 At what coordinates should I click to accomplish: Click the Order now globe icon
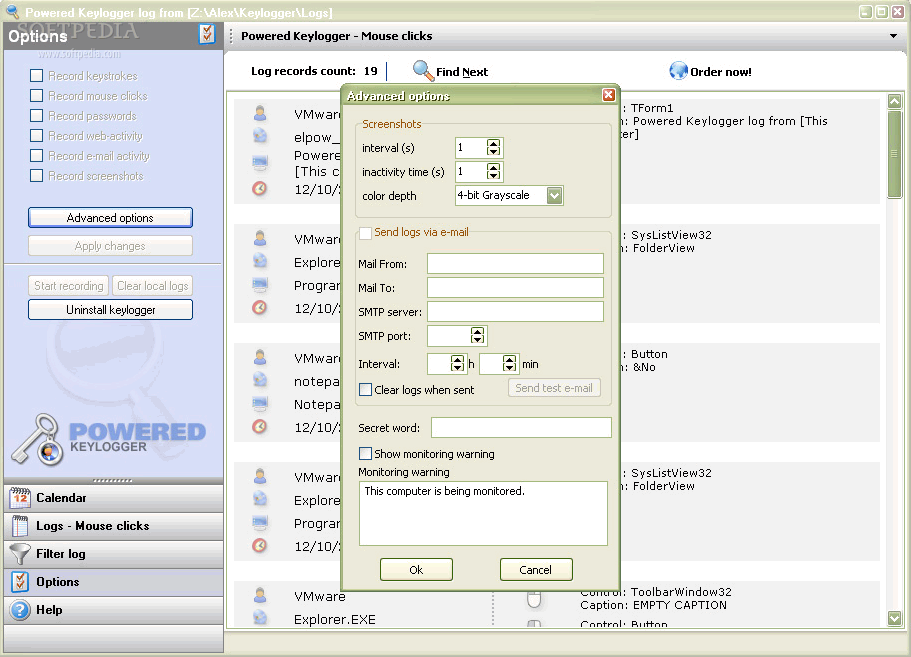(678, 71)
